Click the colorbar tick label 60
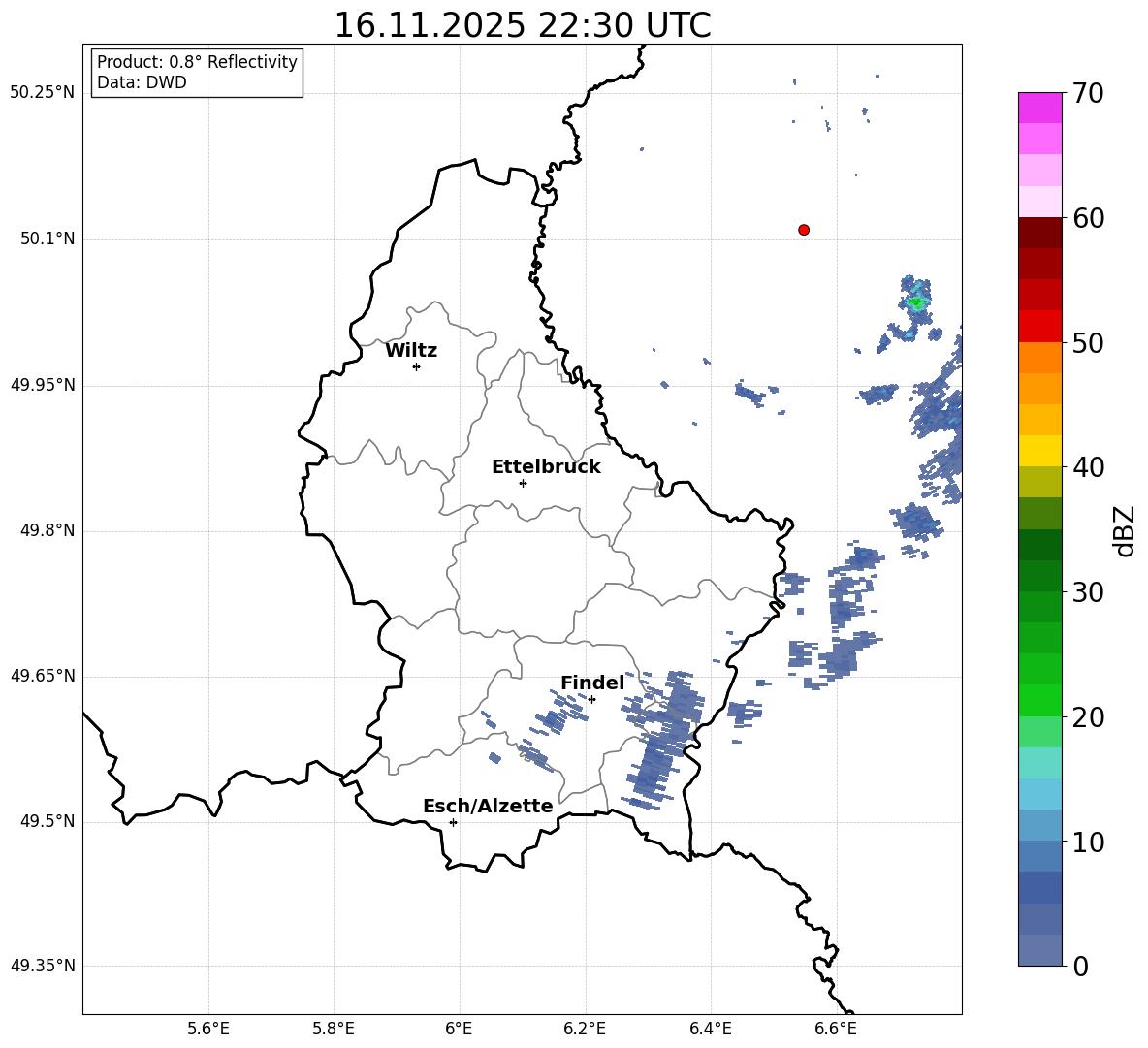1148x1048 pixels. coord(1088,218)
